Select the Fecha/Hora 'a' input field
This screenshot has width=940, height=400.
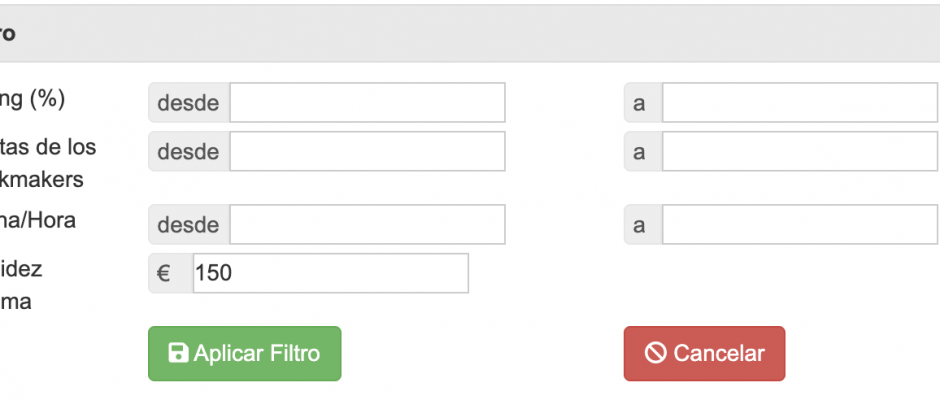click(799, 225)
